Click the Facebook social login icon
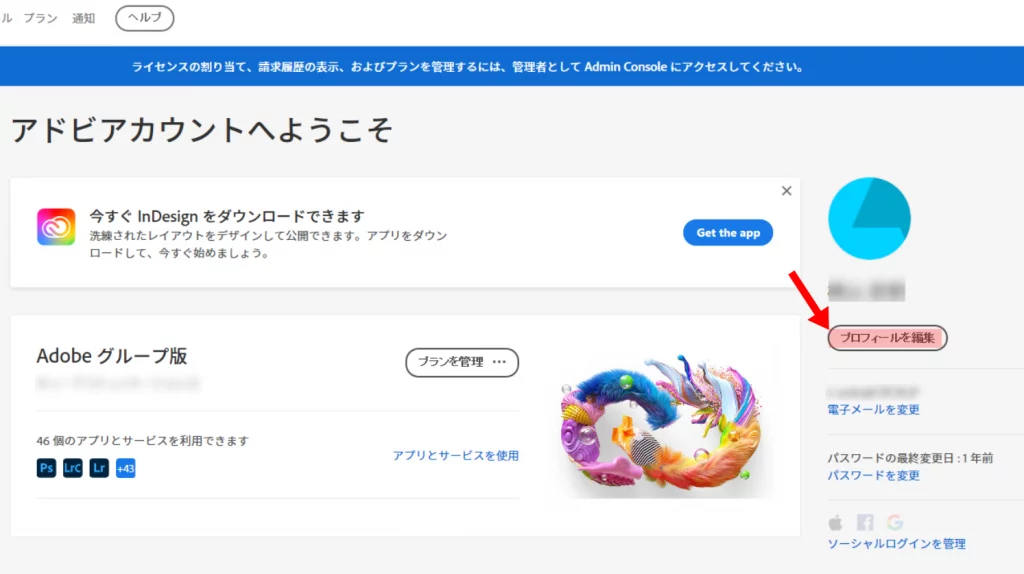This screenshot has width=1024, height=574. tap(865, 522)
